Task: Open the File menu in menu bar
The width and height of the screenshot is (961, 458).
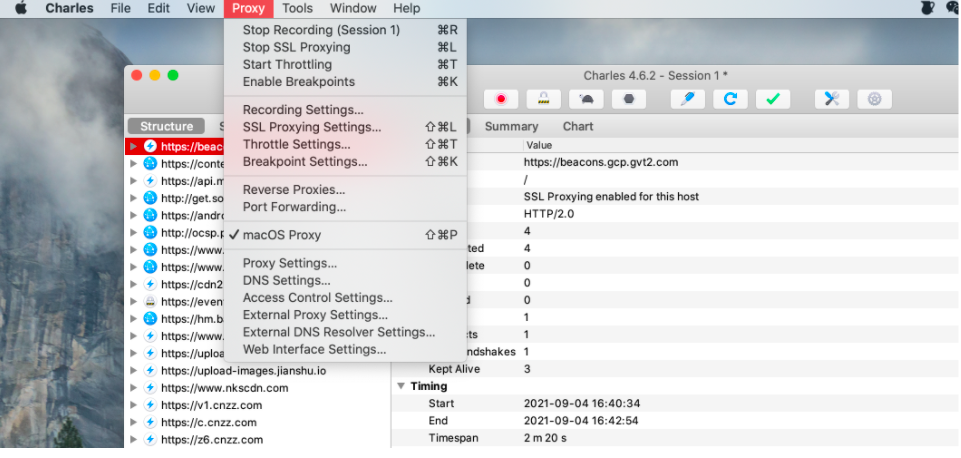Action: (121, 8)
